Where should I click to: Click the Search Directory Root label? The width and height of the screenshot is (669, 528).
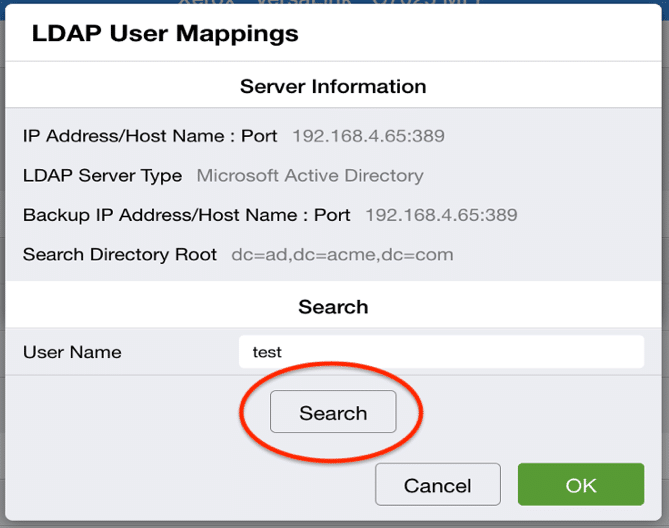[x=120, y=255]
